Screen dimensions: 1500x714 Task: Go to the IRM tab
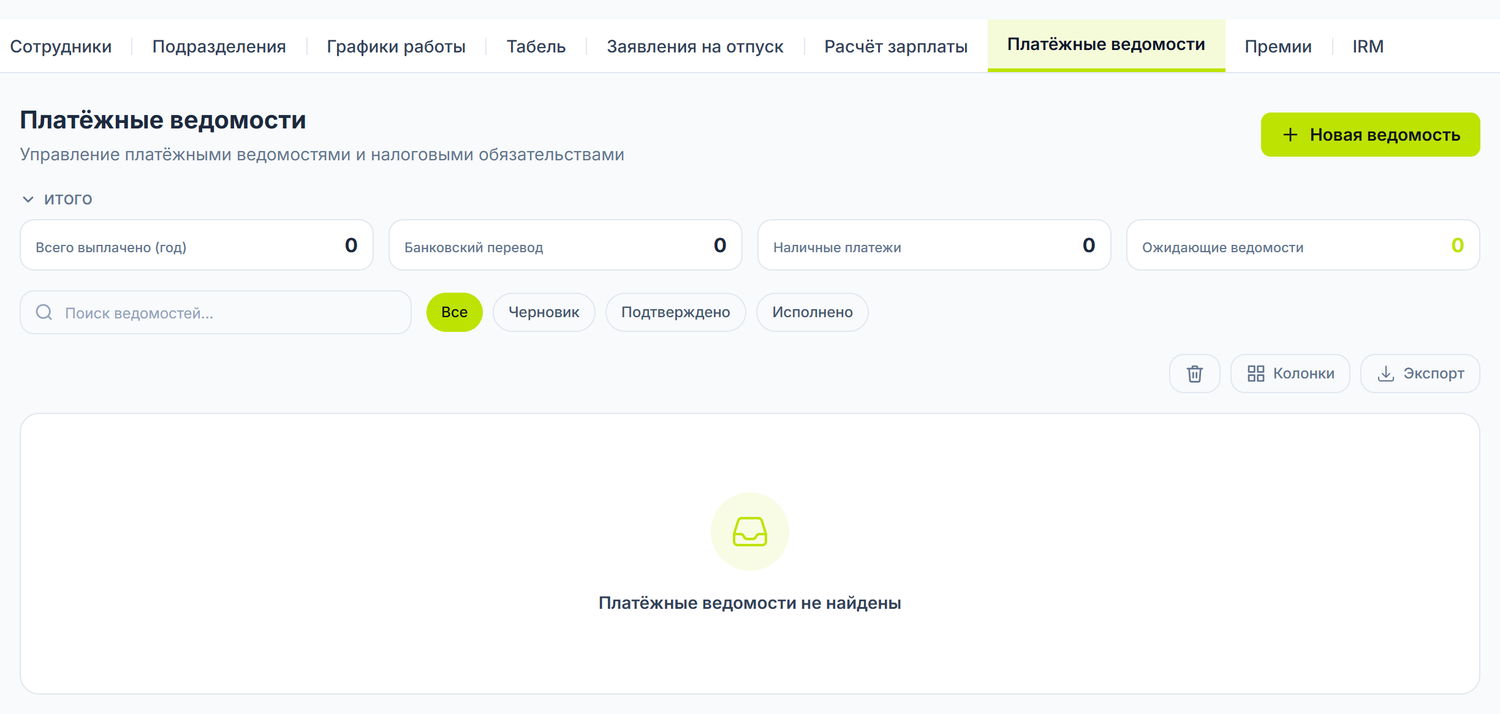pyautogui.click(x=1368, y=46)
